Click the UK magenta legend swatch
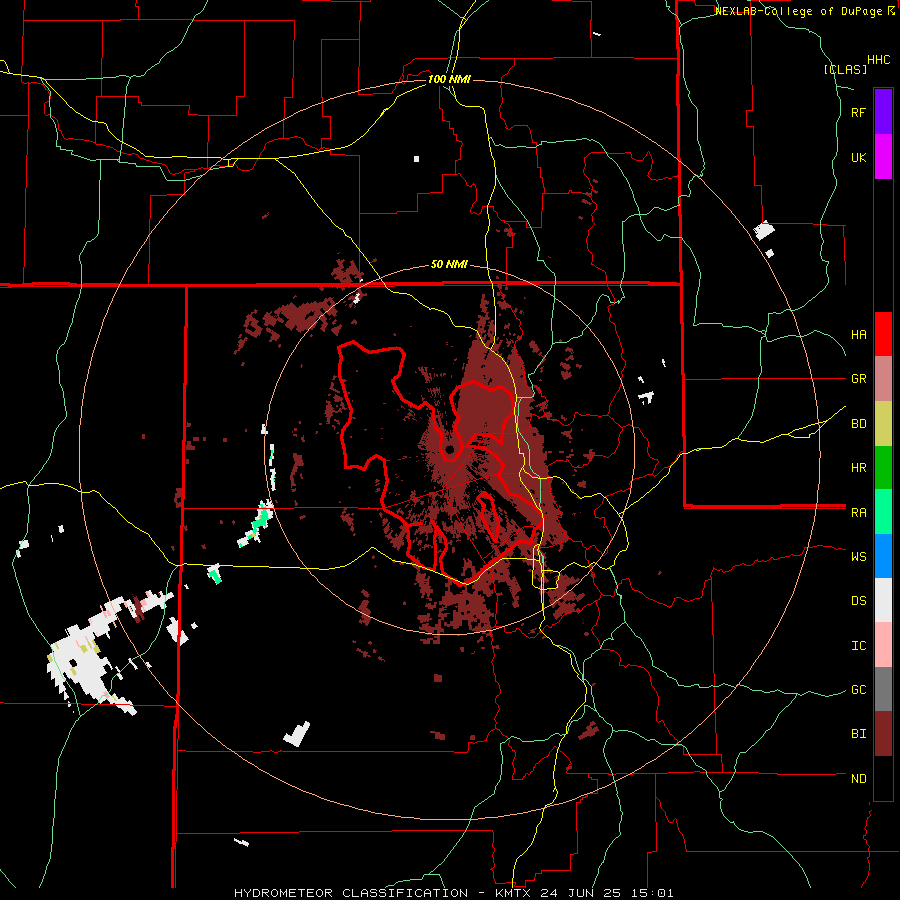Viewport: 900px width, 900px height. [x=883, y=157]
